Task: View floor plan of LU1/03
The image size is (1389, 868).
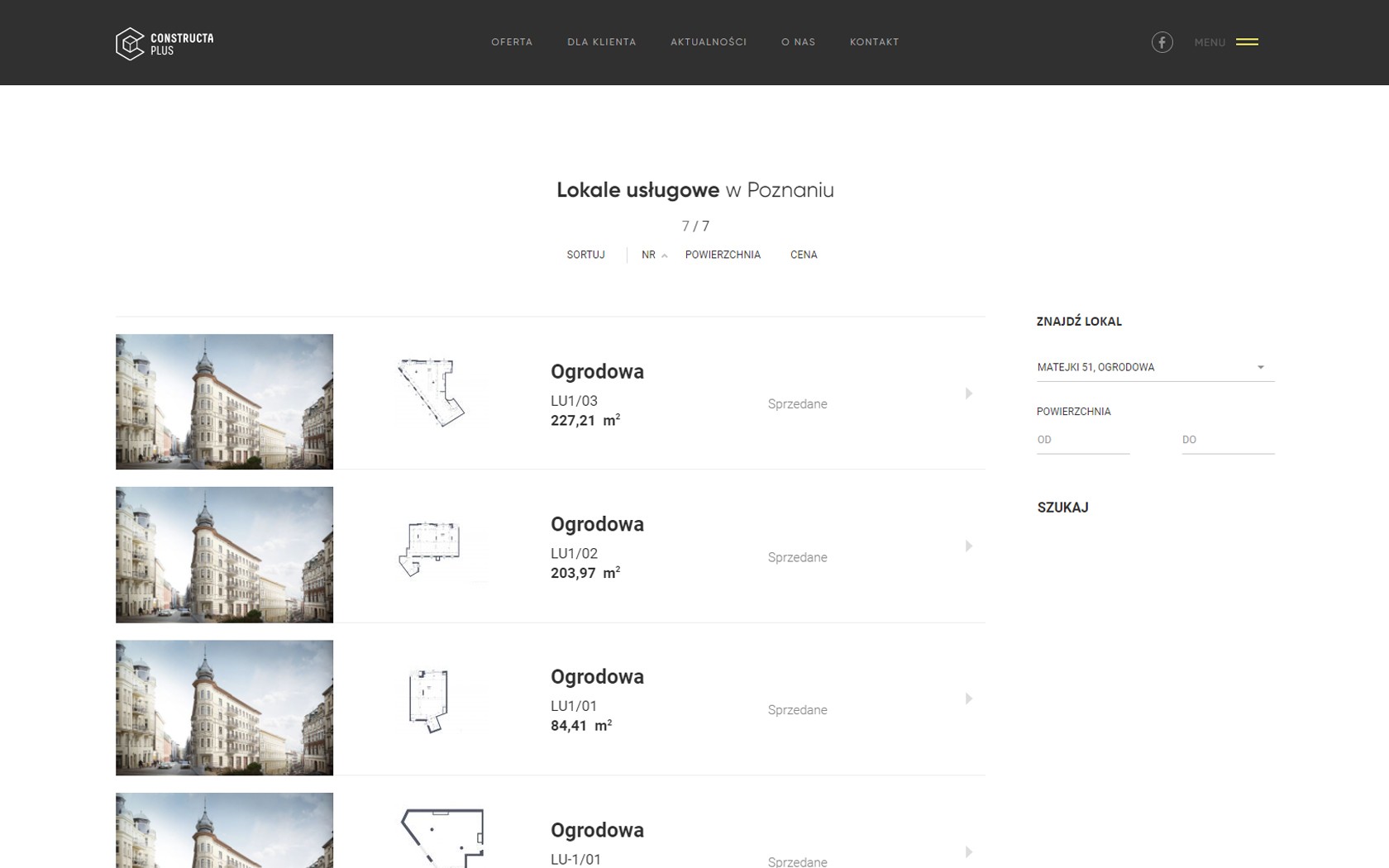Action: pos(431,393)
